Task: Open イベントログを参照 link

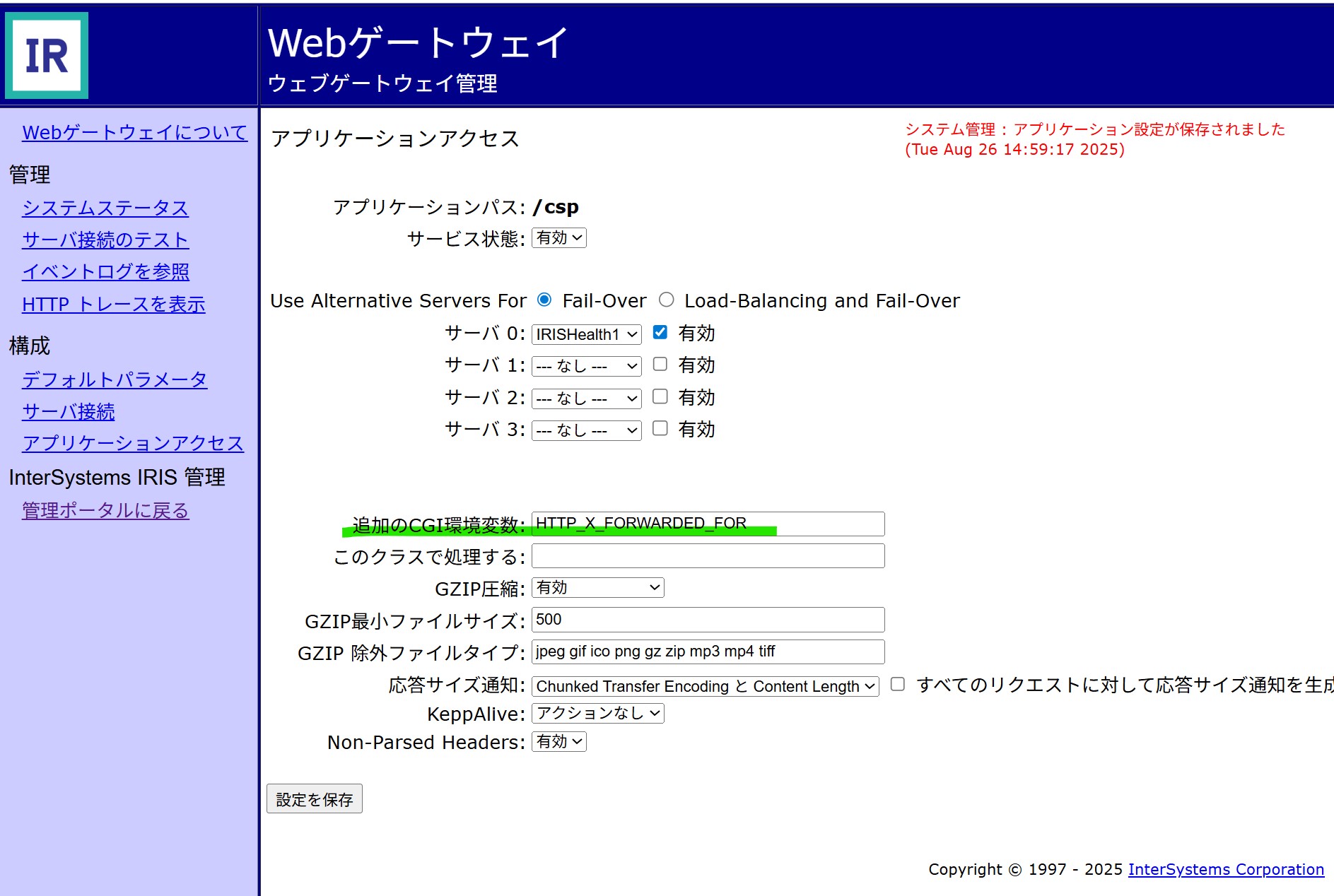Action: click(x=105, y=271)
